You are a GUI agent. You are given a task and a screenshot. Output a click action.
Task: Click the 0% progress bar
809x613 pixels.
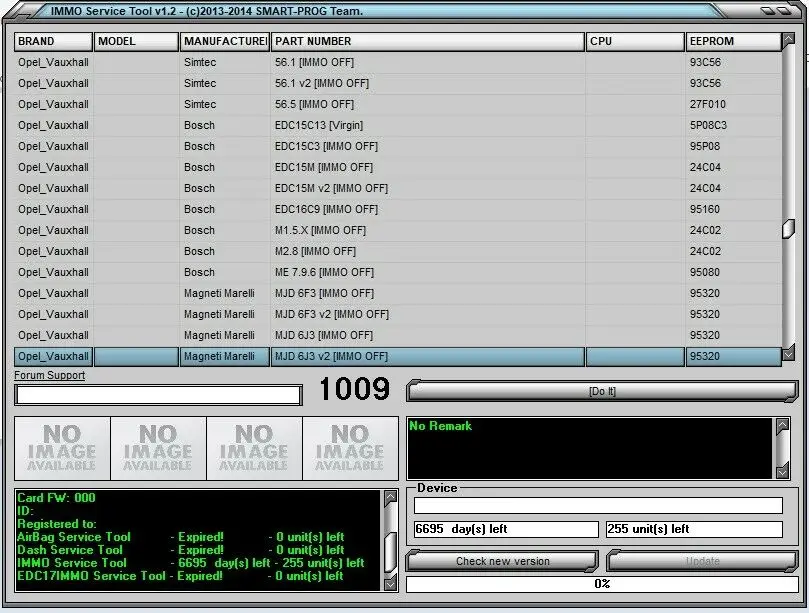point(602,584)
